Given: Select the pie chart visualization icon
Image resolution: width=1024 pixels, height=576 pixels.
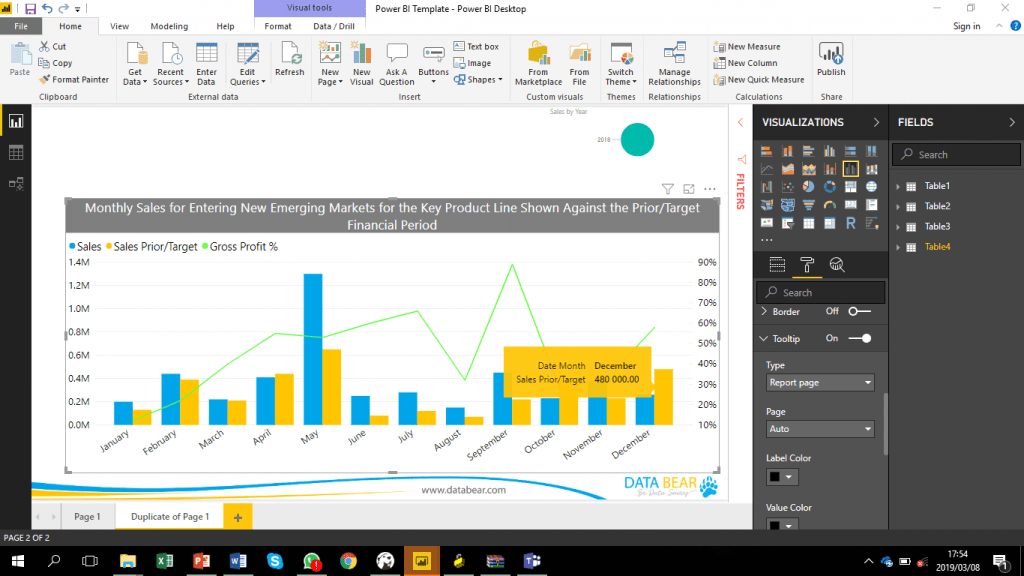Looking at the screenshot, I should coord(809,186).
